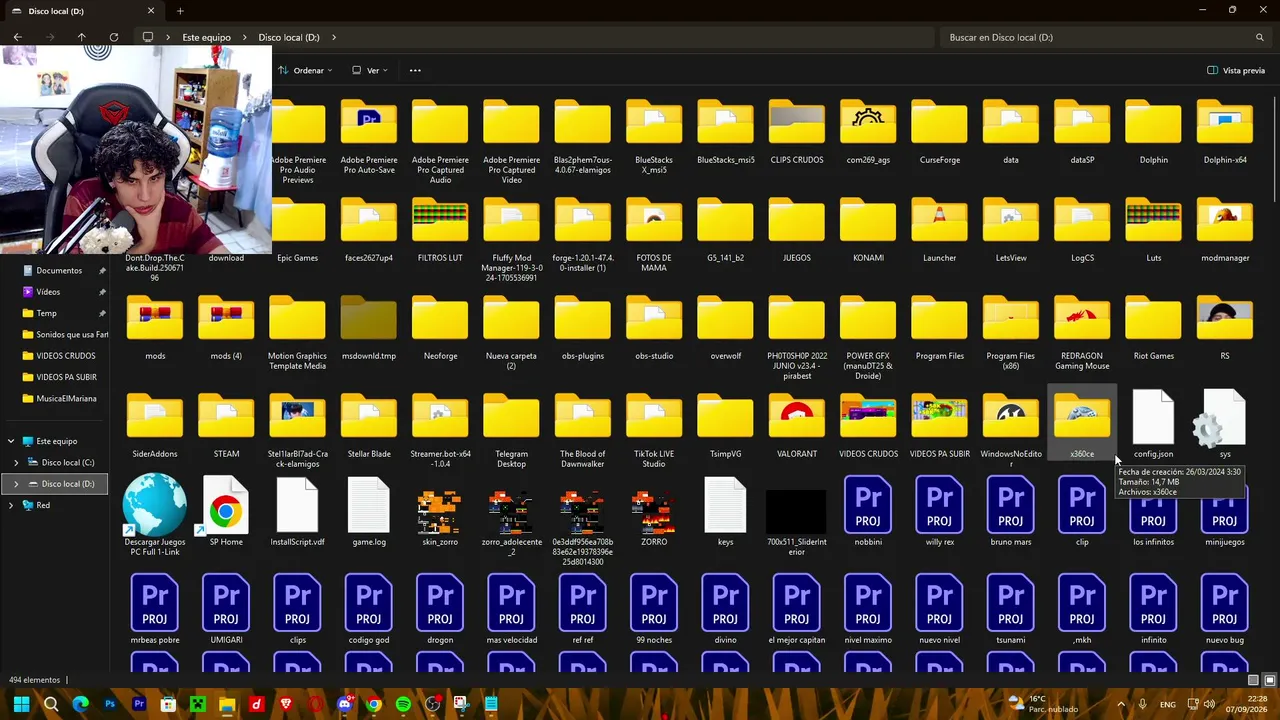Open Discord from the taskbar

345,704
